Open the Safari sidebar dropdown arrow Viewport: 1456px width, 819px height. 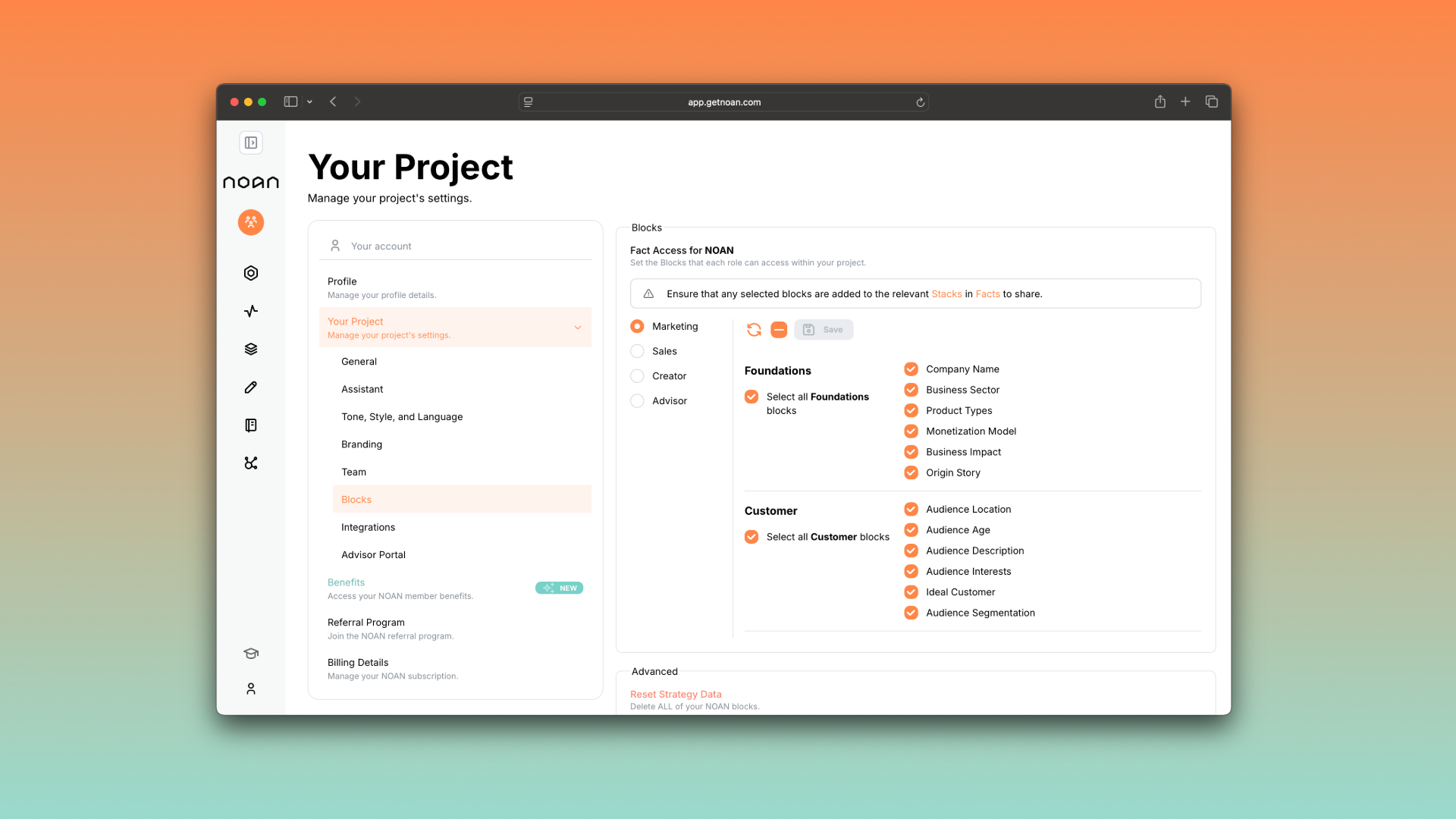(x=309, y=102)
